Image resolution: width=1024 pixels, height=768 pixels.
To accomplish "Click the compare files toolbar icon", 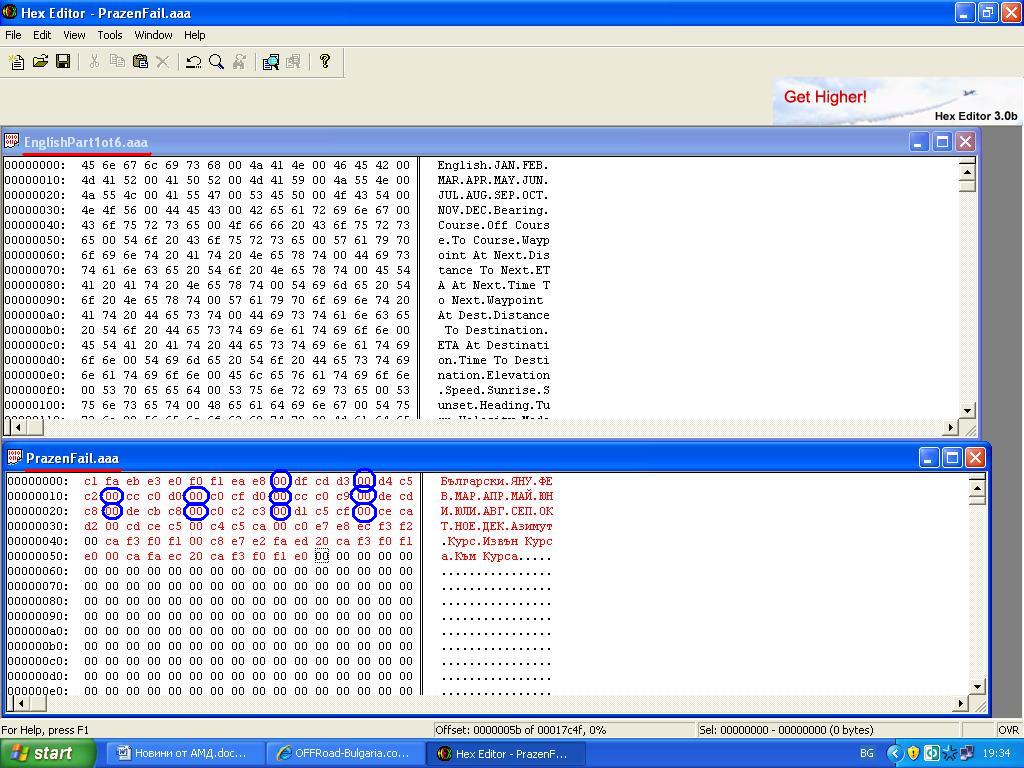I will [x=270, y=62].
